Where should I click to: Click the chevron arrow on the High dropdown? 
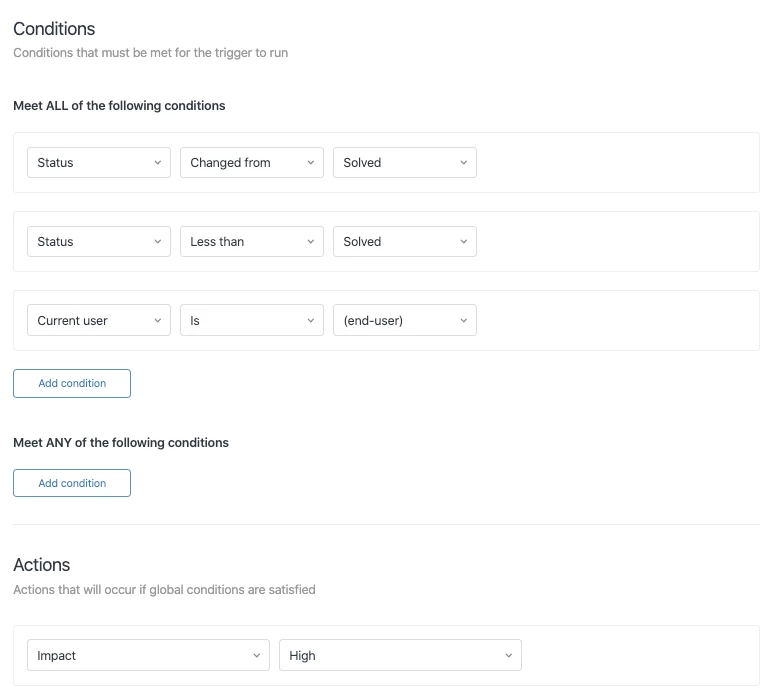508,656
